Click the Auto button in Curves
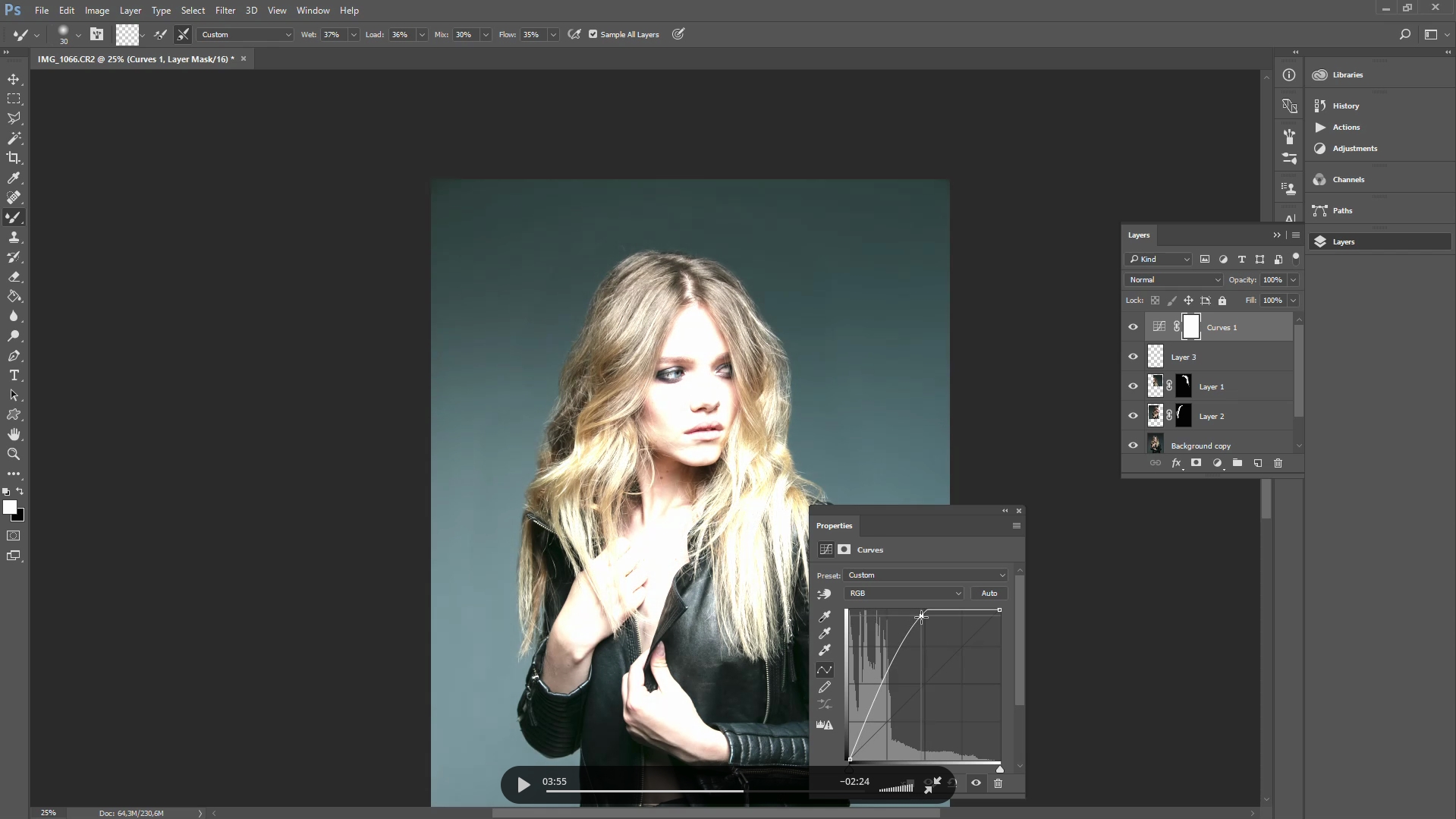This screenshot has width=1456, height=819. tap(989, 594)
